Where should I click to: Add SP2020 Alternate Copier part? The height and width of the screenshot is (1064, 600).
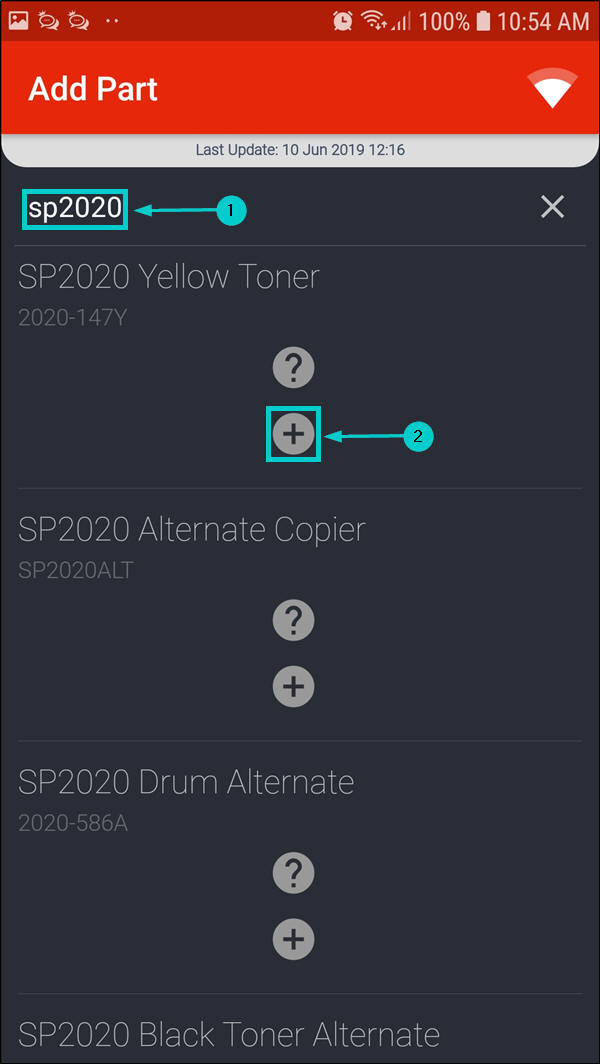click(x=293, y=686)
